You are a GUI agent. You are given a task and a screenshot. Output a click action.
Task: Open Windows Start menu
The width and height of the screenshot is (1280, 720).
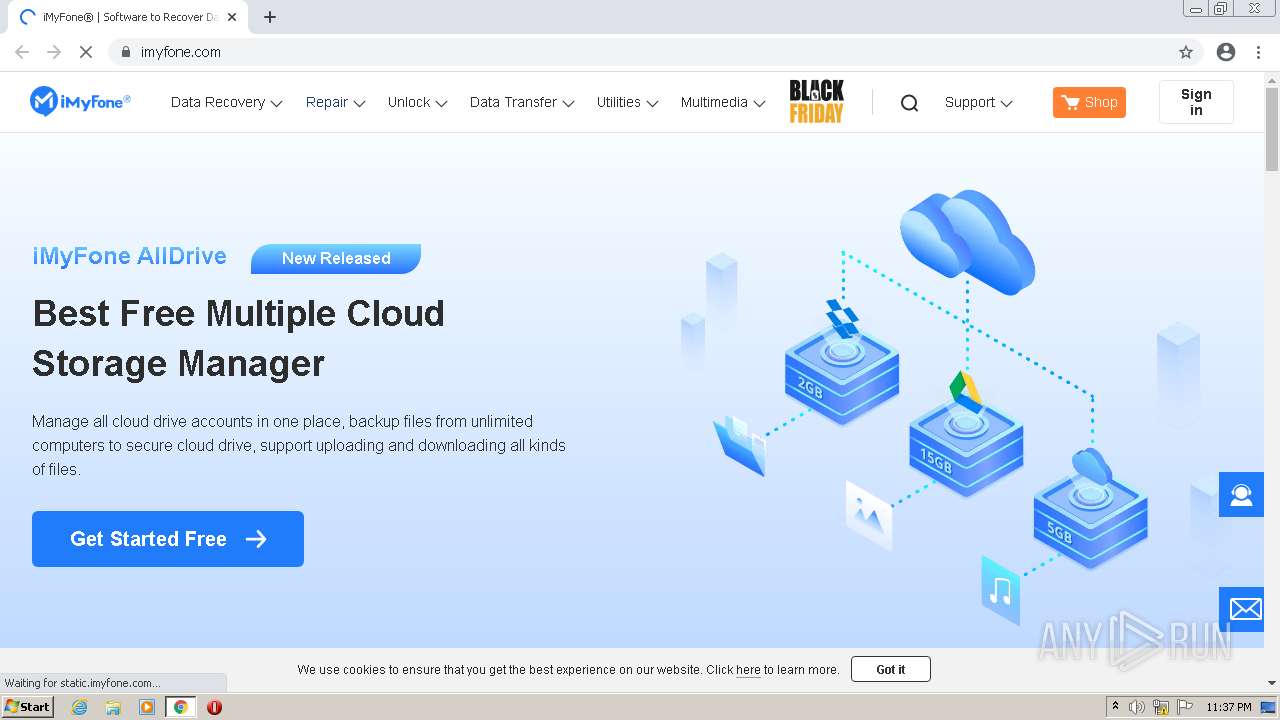click(x=28, y=707)
